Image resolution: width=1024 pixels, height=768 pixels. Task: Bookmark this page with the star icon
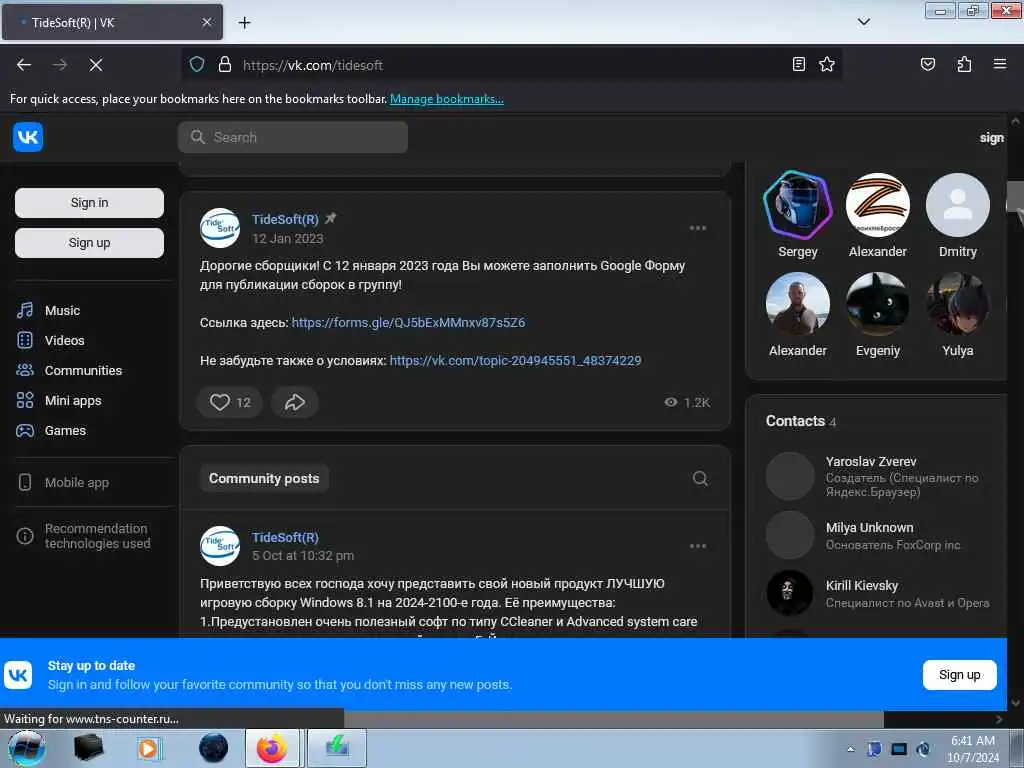(827, 64)
